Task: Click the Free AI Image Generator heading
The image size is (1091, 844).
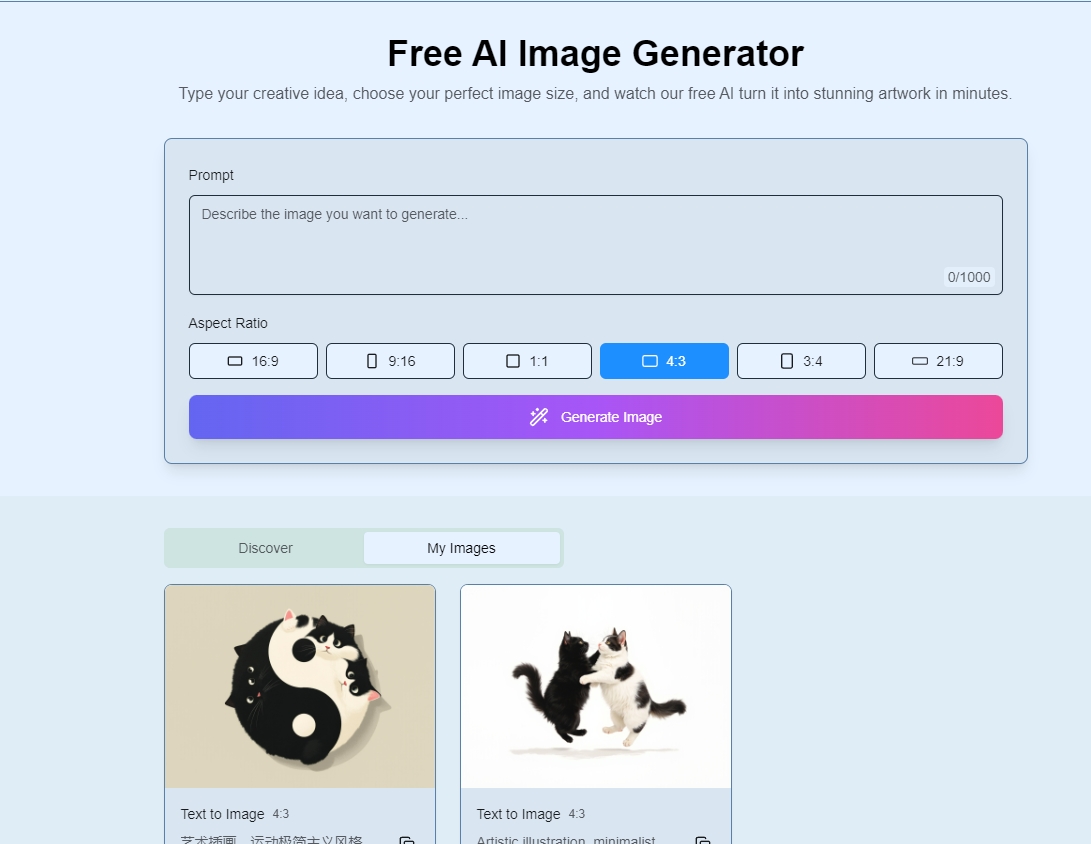Action: pyautogui.click(x=595, y=53)
